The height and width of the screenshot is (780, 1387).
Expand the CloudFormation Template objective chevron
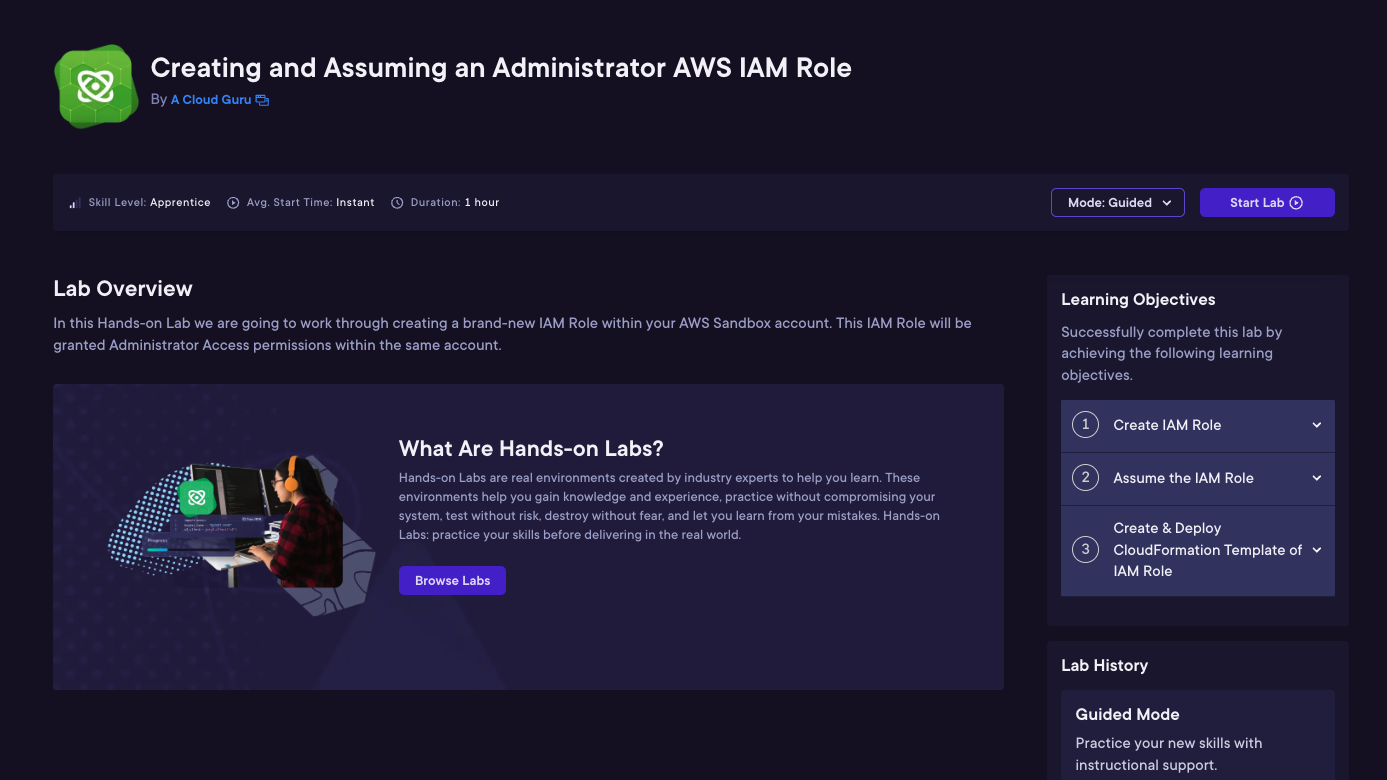[1316, 550]
